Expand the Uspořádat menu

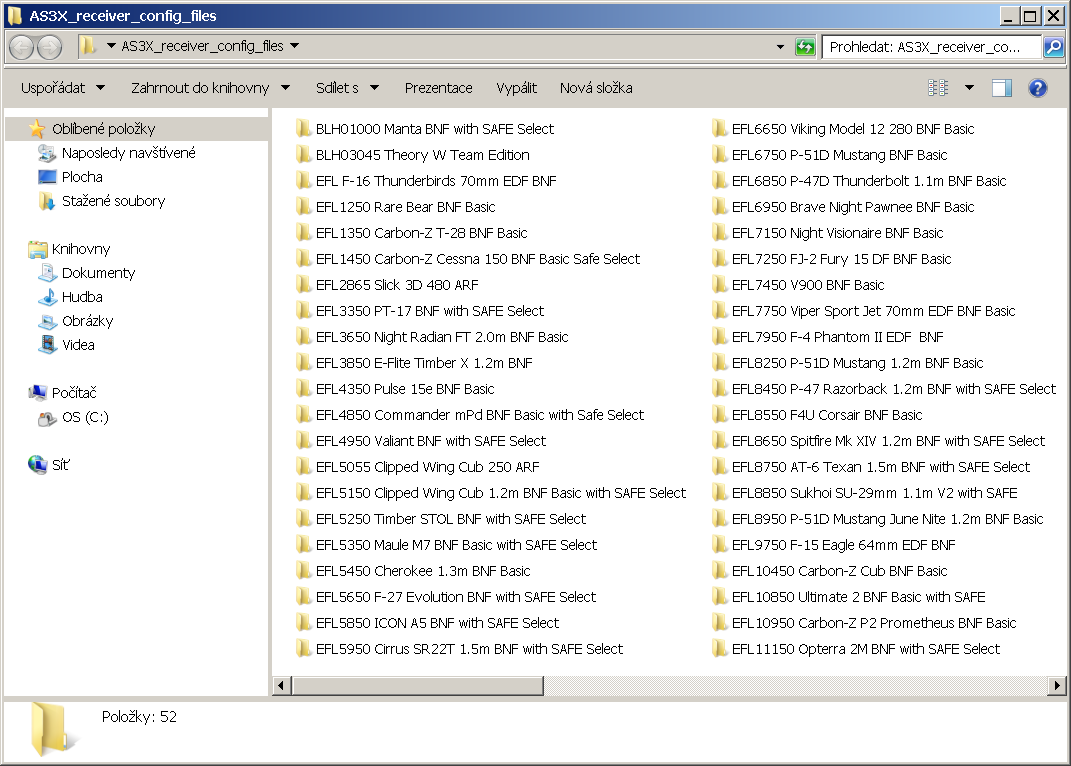62,88
